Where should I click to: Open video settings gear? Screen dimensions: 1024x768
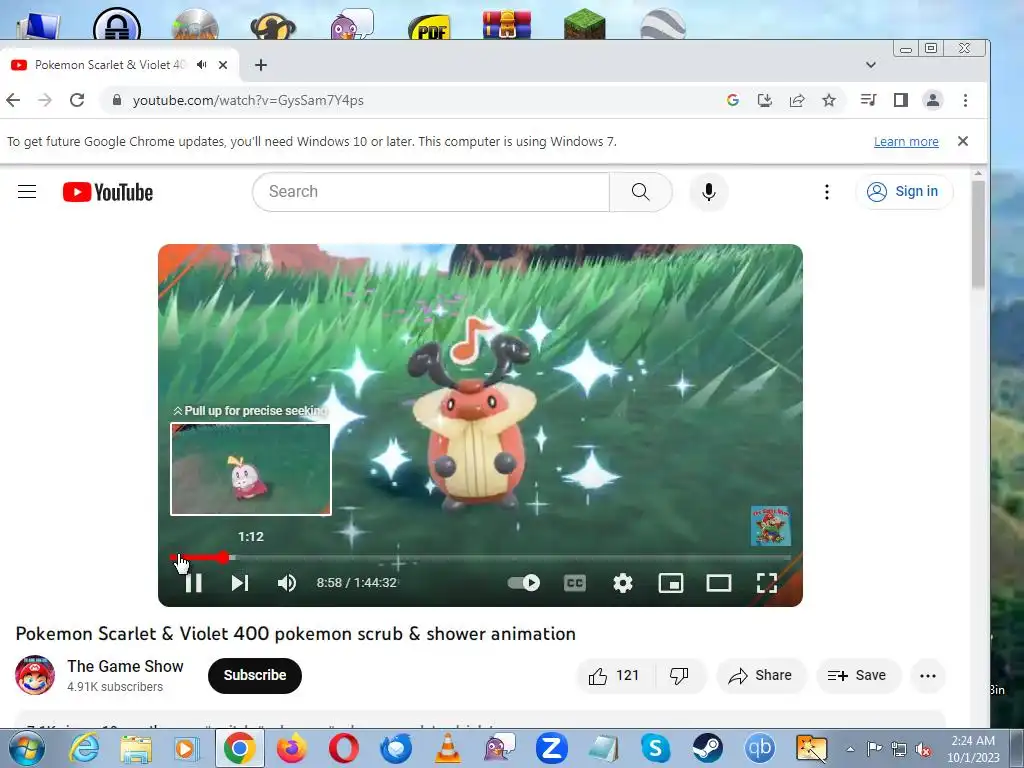(622, 583)
